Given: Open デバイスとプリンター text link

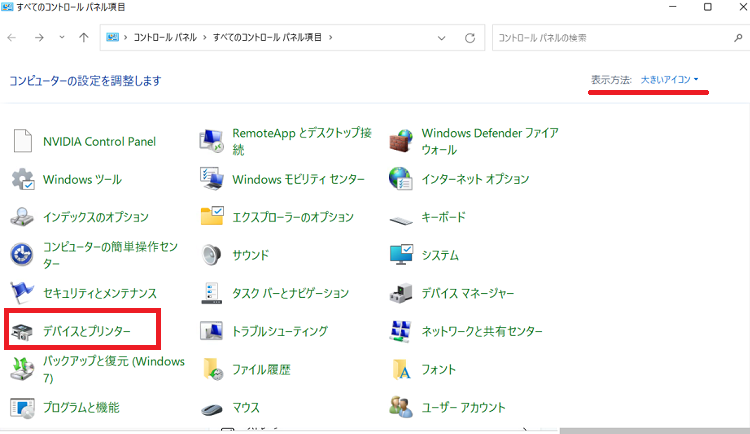Looking at the screenshot, I should point(87,331).
